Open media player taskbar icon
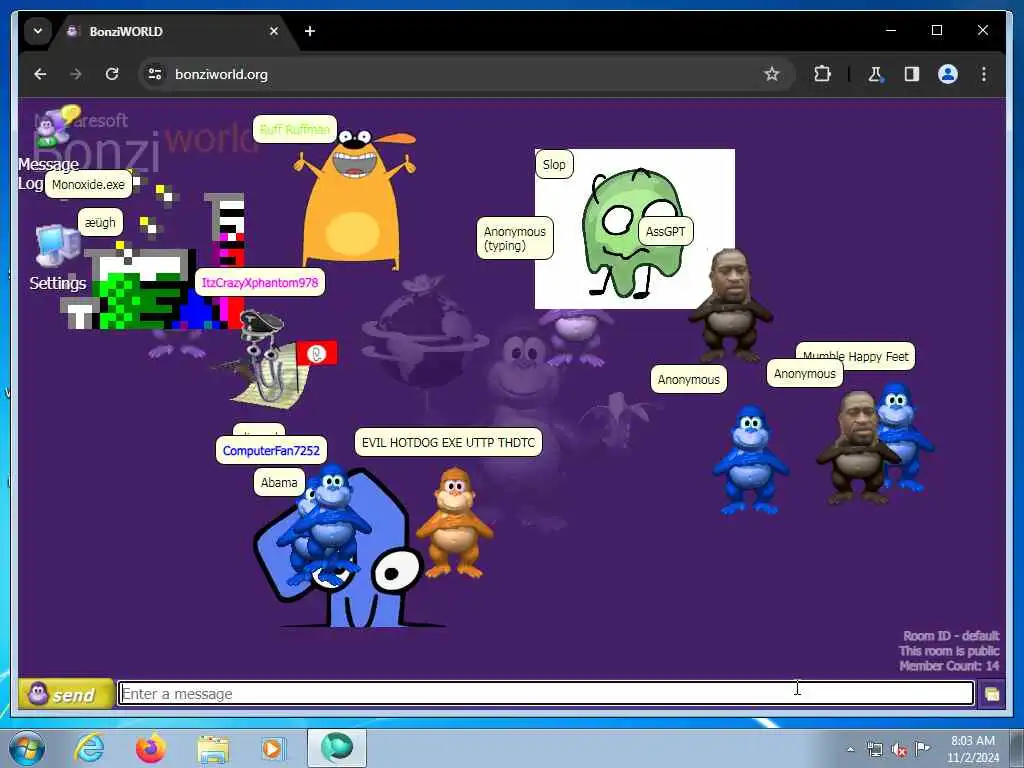Image resolution: width=1024 pixels, height=768 pixels. pos(272,748)
